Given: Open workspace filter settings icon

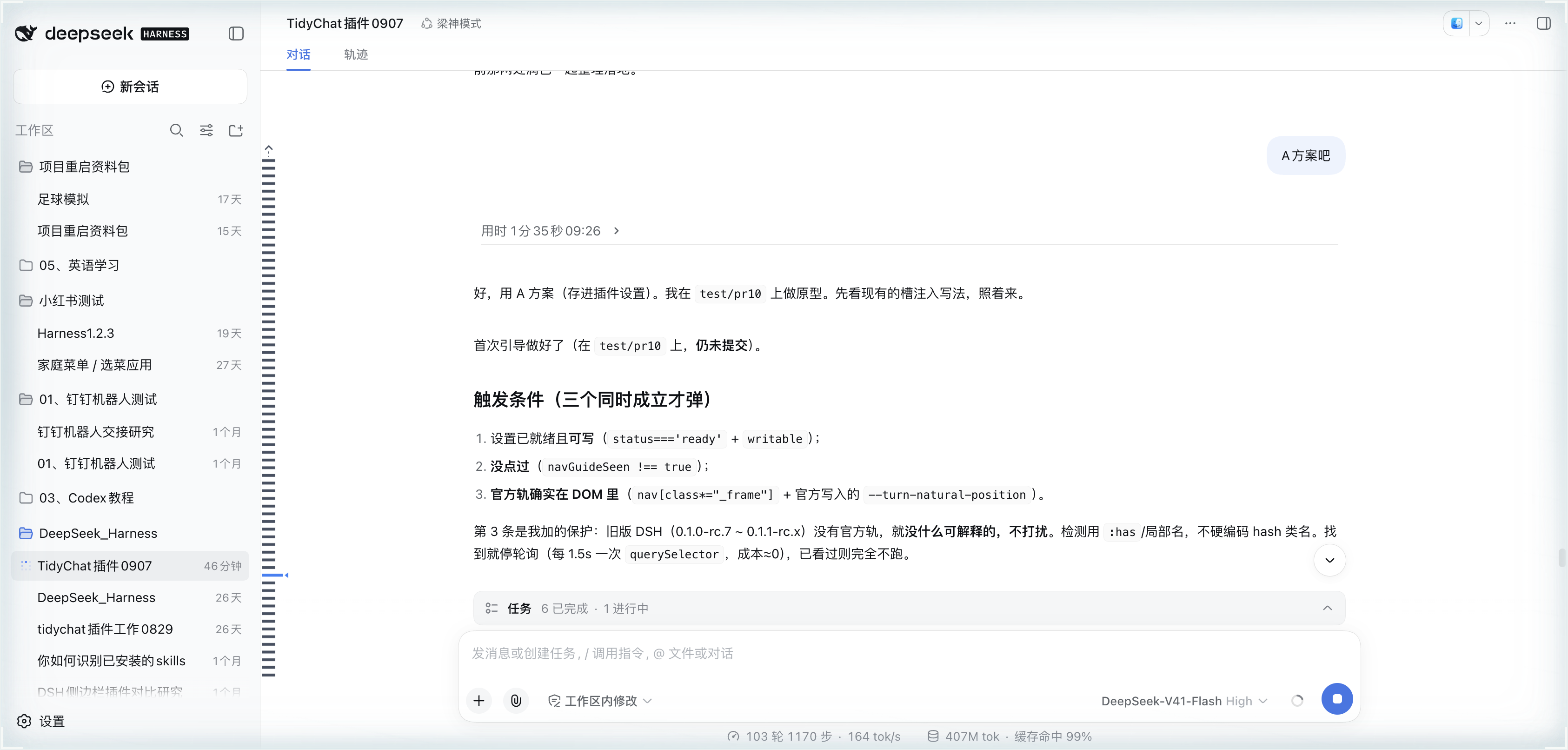Looking at the screenshot, I should 206,130.
